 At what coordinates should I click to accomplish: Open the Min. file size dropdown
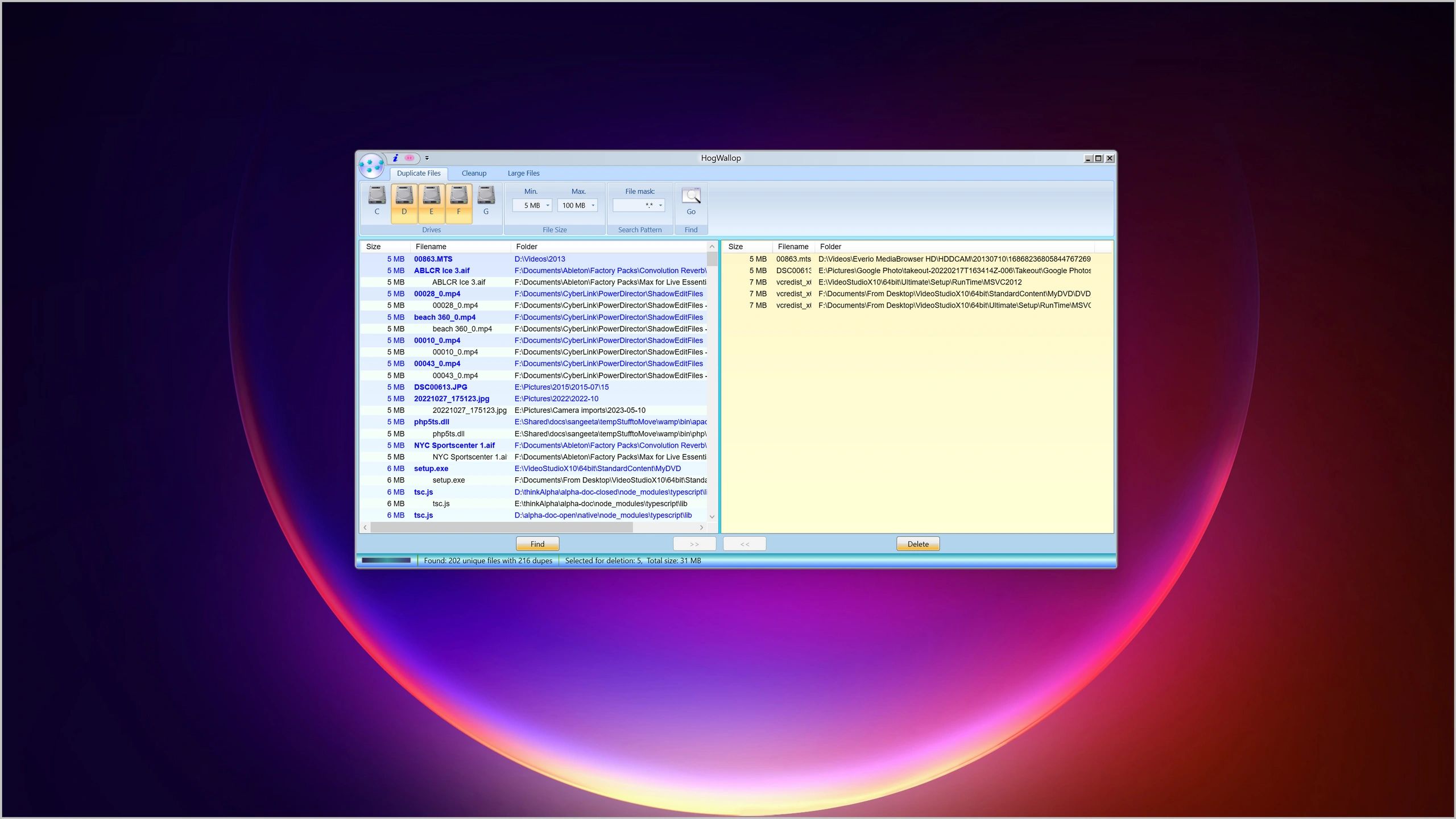(x=548, y=205)
